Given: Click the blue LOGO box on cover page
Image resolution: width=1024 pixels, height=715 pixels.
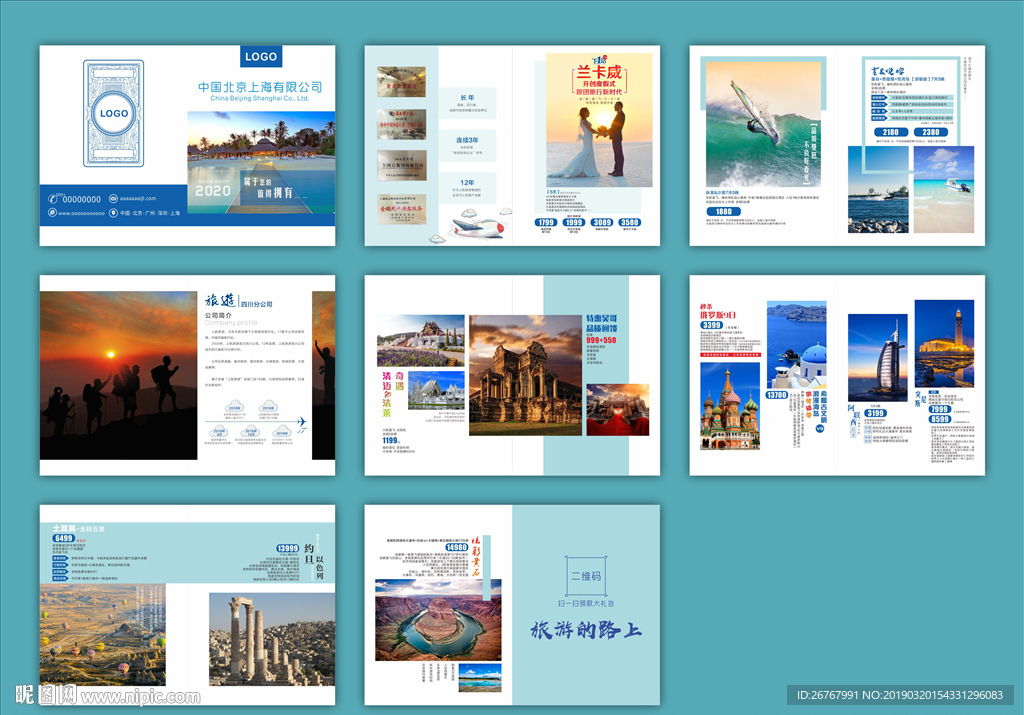Looking at the screenshot, I should coord(261,56).
